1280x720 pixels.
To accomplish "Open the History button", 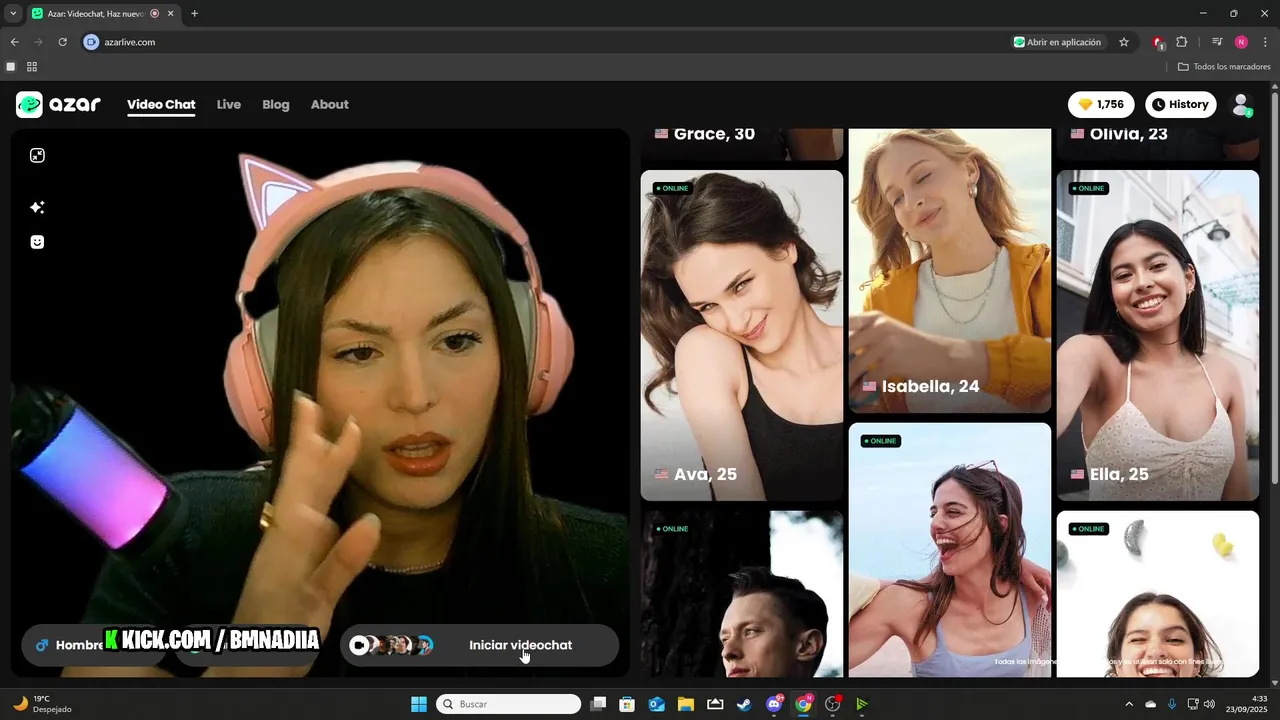I will (x=1180, y=104).
